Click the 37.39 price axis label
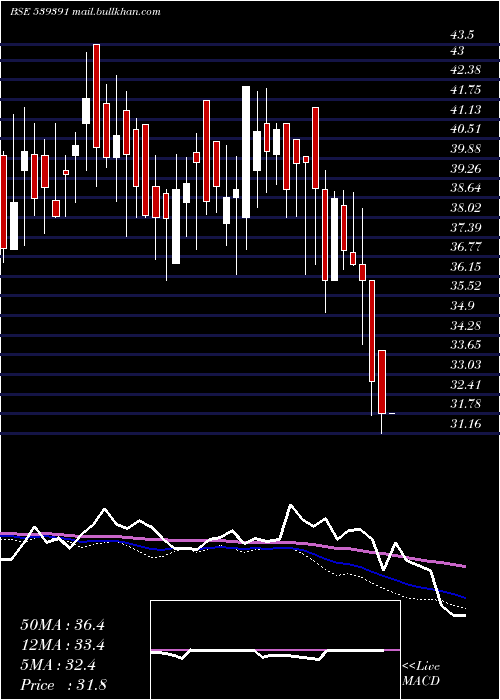500x700 pixels. [x=465, y=228]
